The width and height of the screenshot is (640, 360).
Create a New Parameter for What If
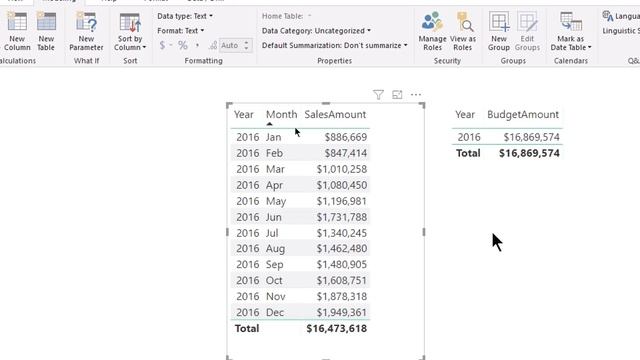[x=86, y=31]
